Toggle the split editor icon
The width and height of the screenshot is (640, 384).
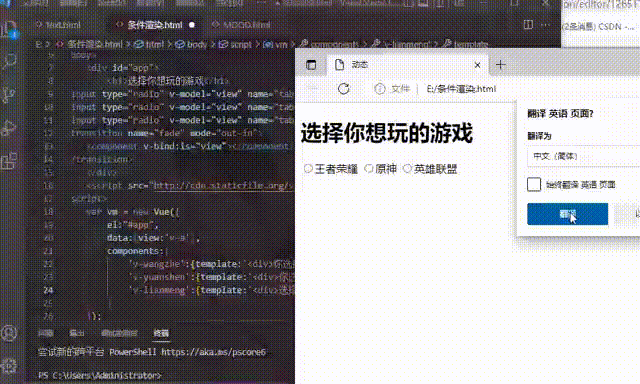(528, 25)
